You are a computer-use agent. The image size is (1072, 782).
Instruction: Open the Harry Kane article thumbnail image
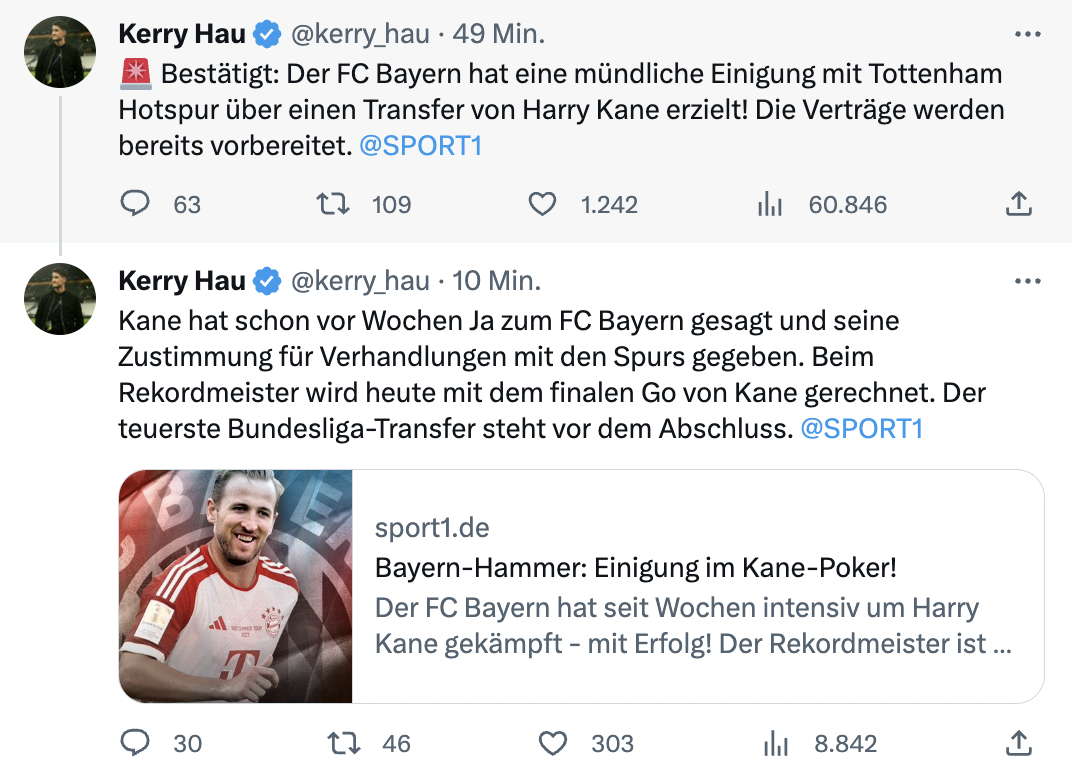pyautogui.click(x=236, y=586)
